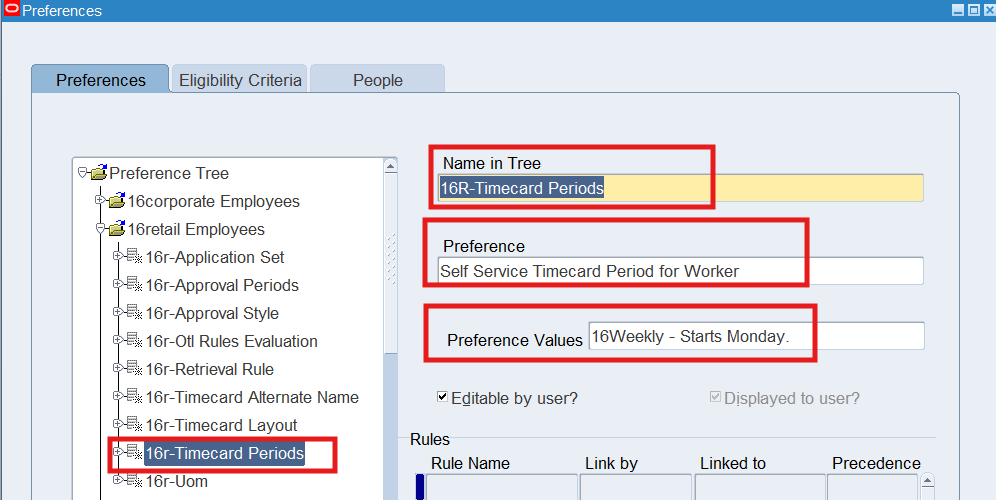Click the 16corporate Employees folder icon
Image resolution: width=996 pixels, height=500 pixels.
(x=116, y=201)
